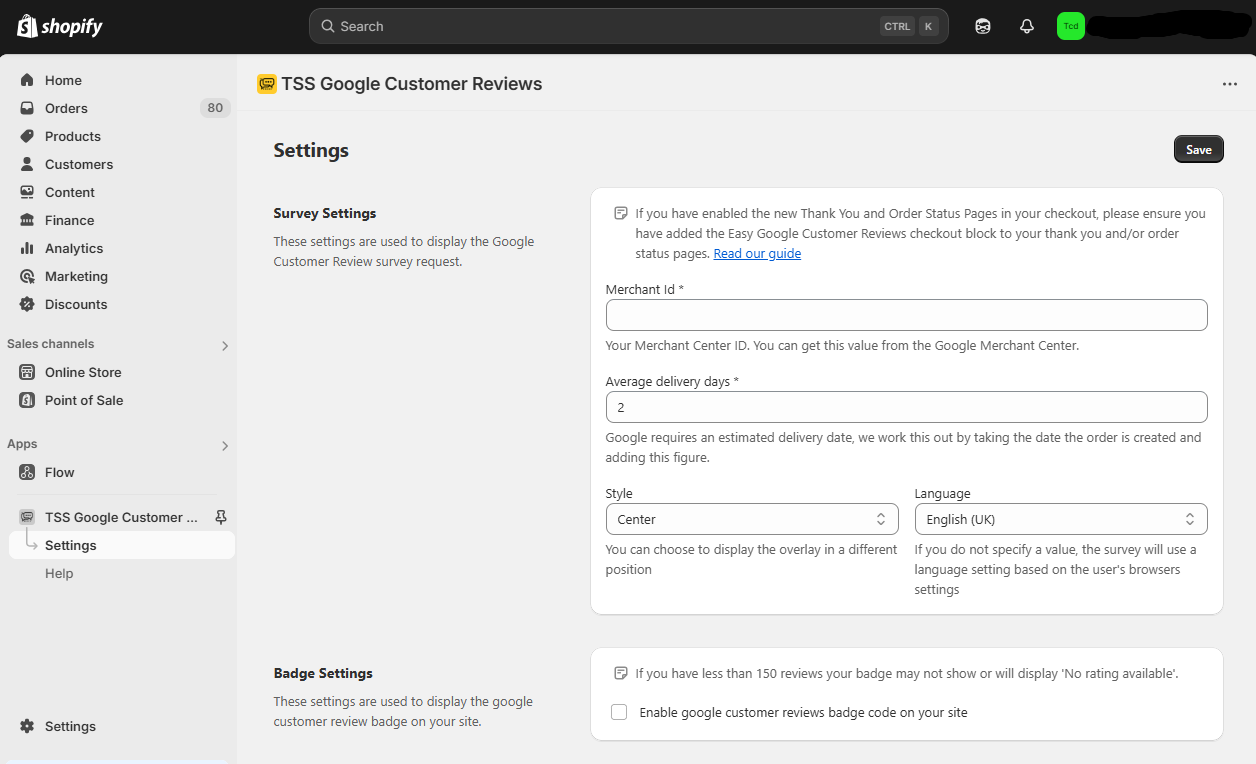Click the Merchant Id input field
Screen dimensions: 1256x764
(907, 315)
